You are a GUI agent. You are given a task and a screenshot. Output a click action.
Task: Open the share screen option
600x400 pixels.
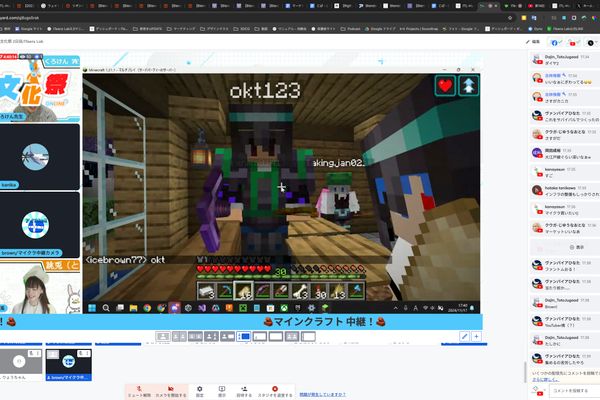point(222,391)
